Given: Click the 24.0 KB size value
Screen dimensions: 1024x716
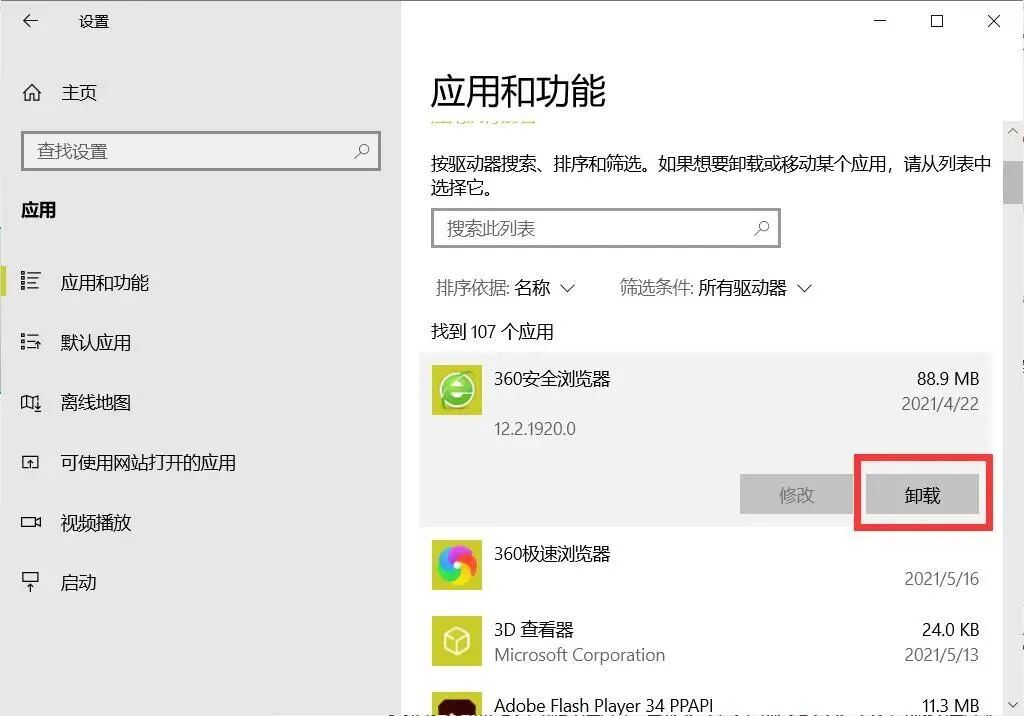Looking at the screenshot, I should (x=950, y=630).
